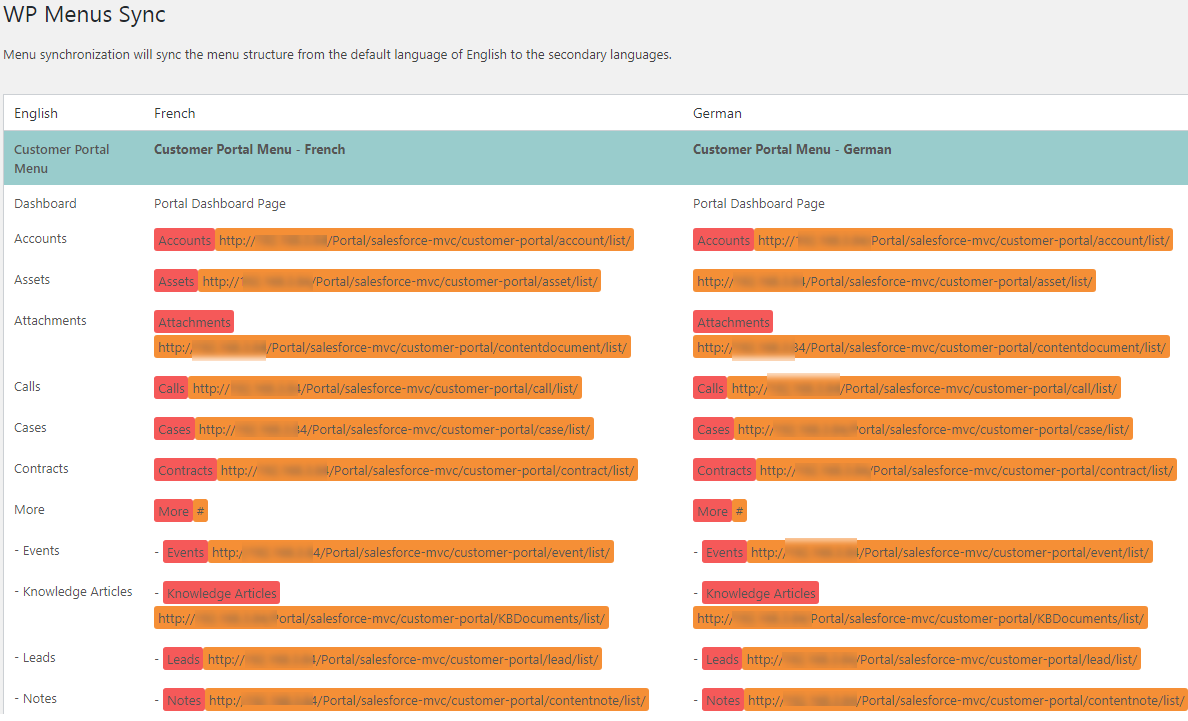This screenshot has height=721, width=1188.
Task: Click the orange # tag in German column
Action: pos(739,511)
